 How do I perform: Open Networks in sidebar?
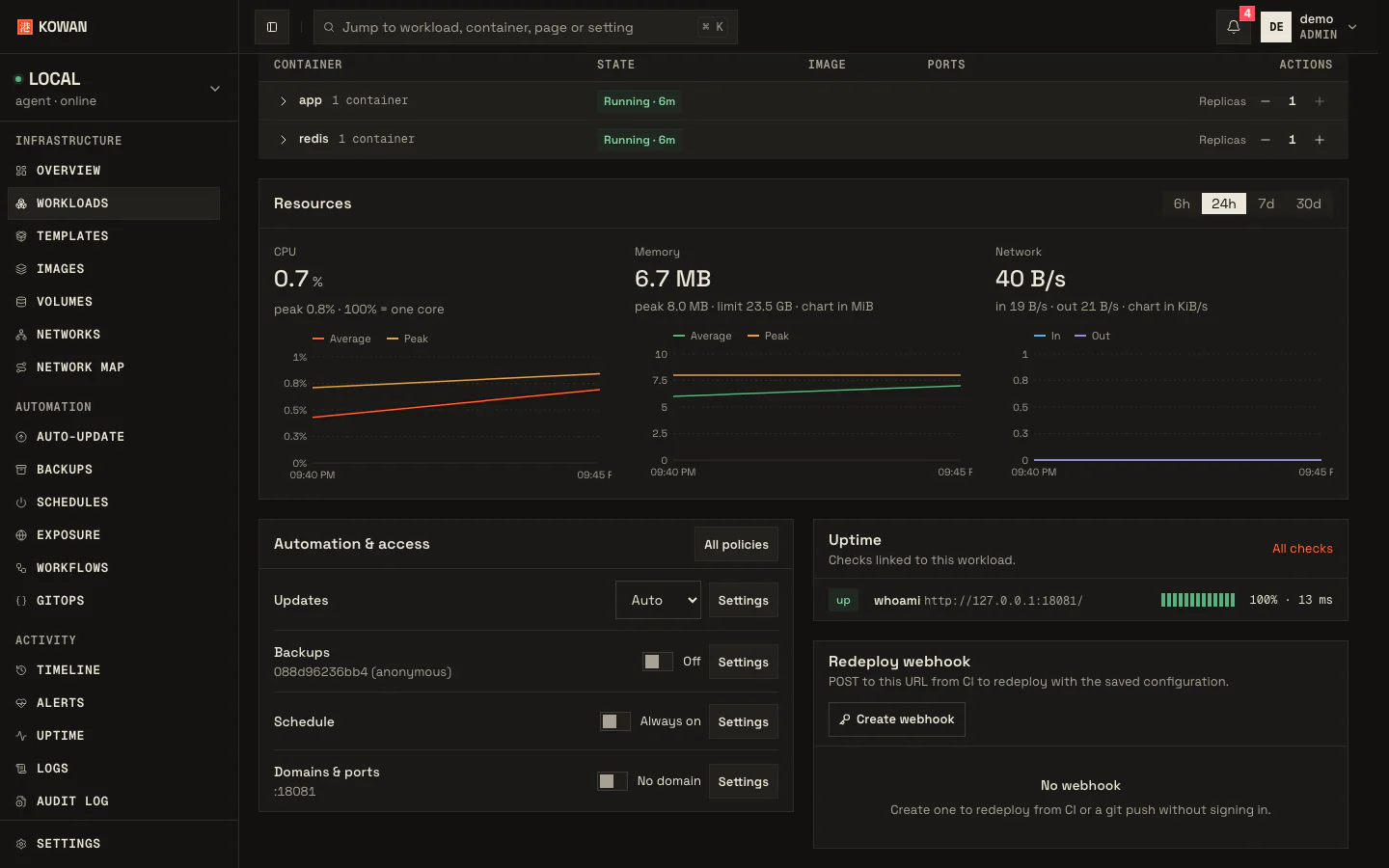[114, 335]
